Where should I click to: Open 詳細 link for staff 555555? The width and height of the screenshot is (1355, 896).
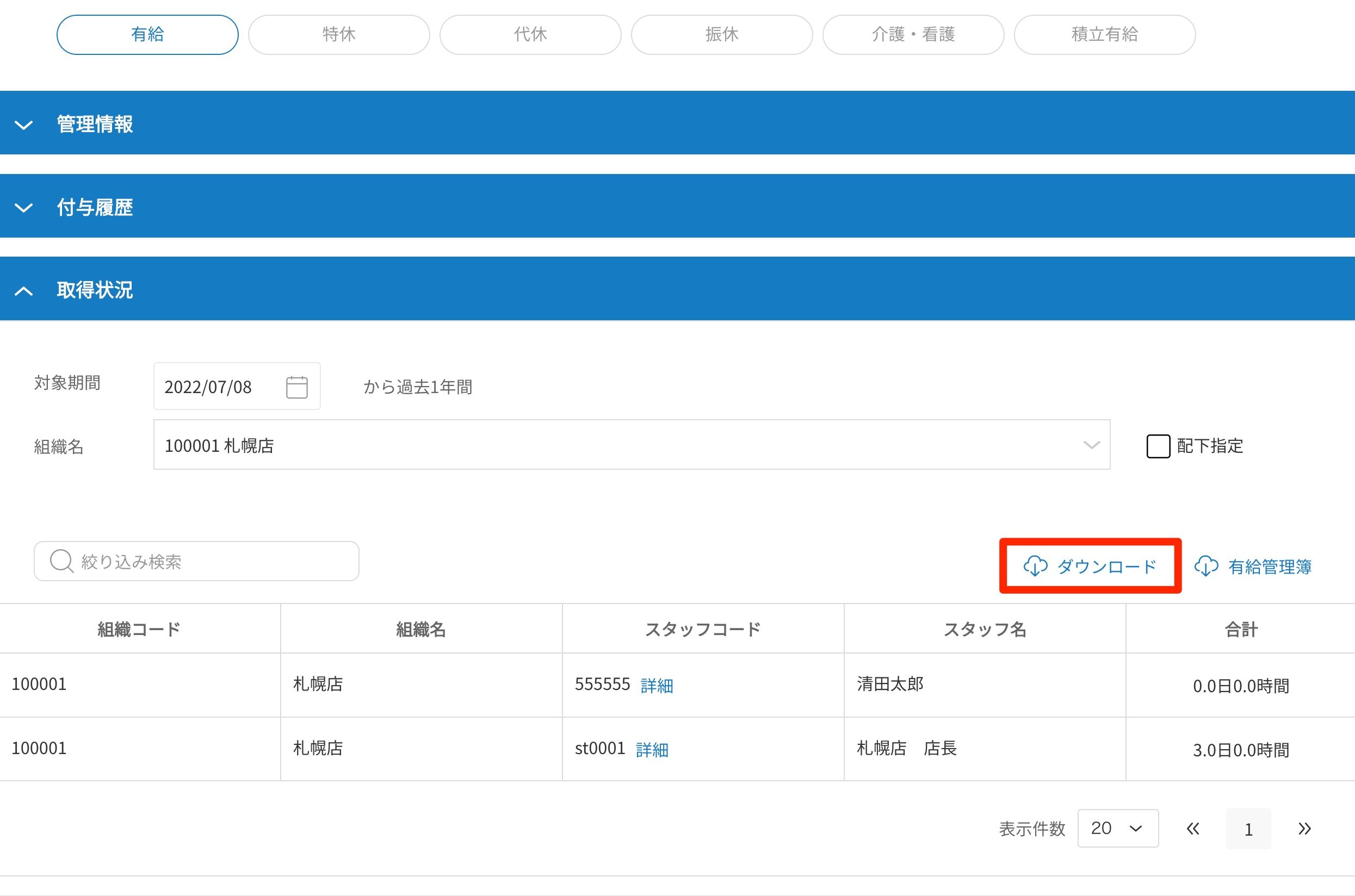pos(657,685)
